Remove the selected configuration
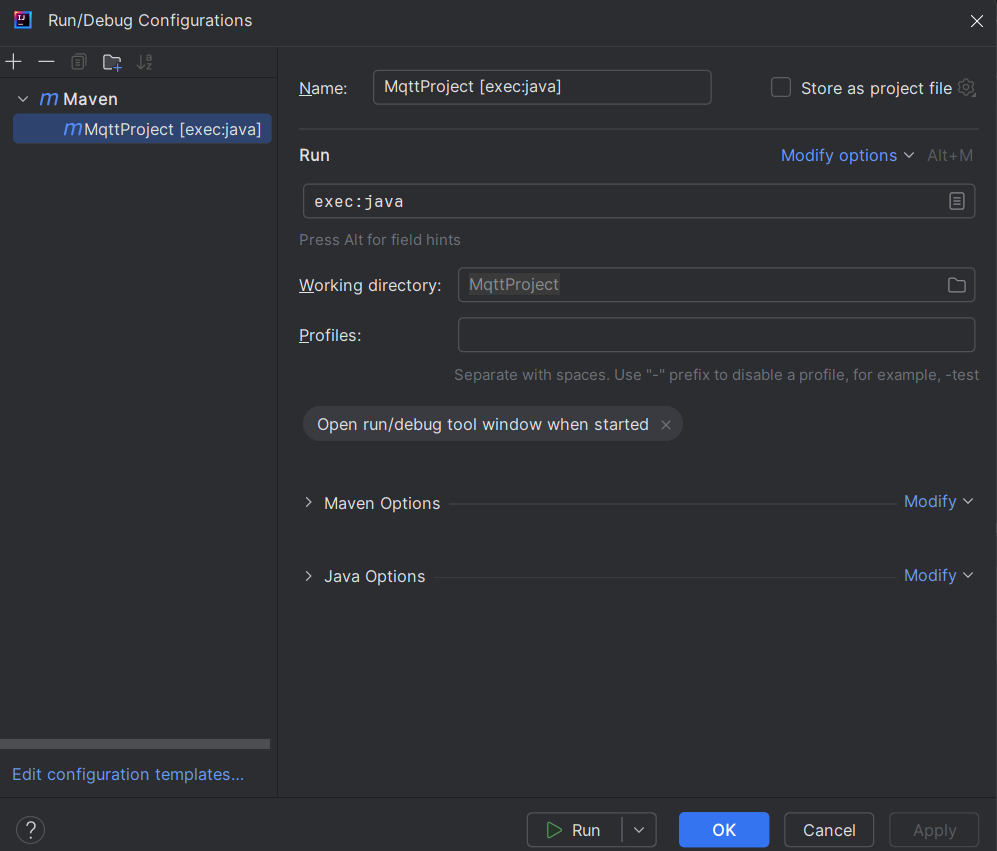Viewport: 997px width, 851px height. [x=45, y=61]
